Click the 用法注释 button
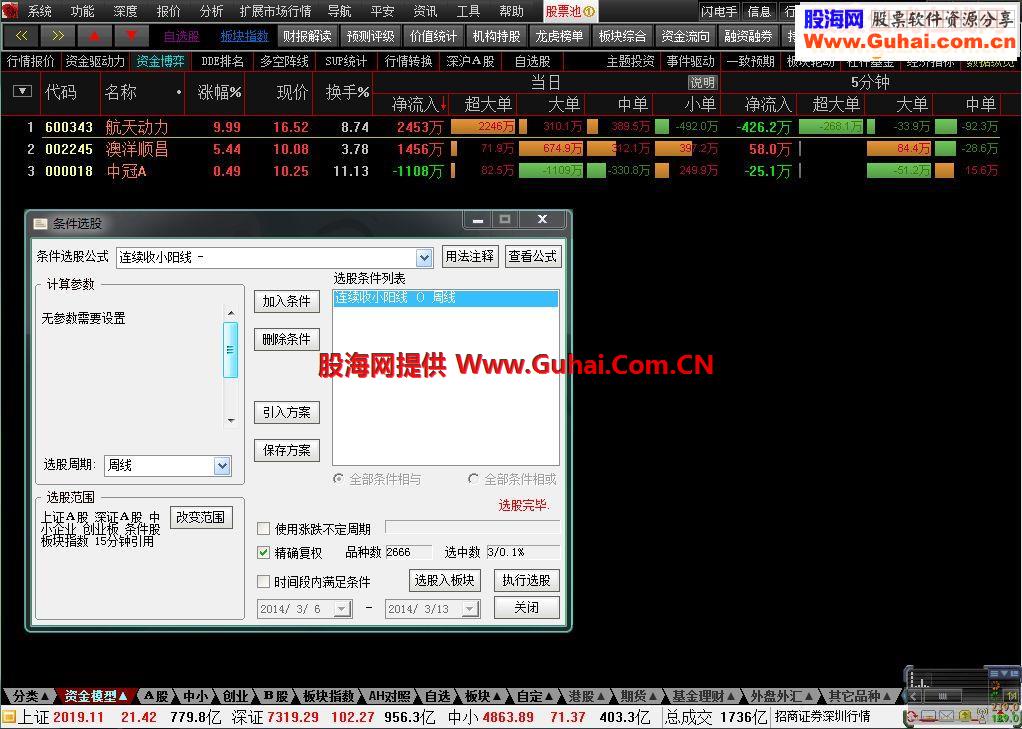The image size is (1022, 729). click(x=469, y=257)
